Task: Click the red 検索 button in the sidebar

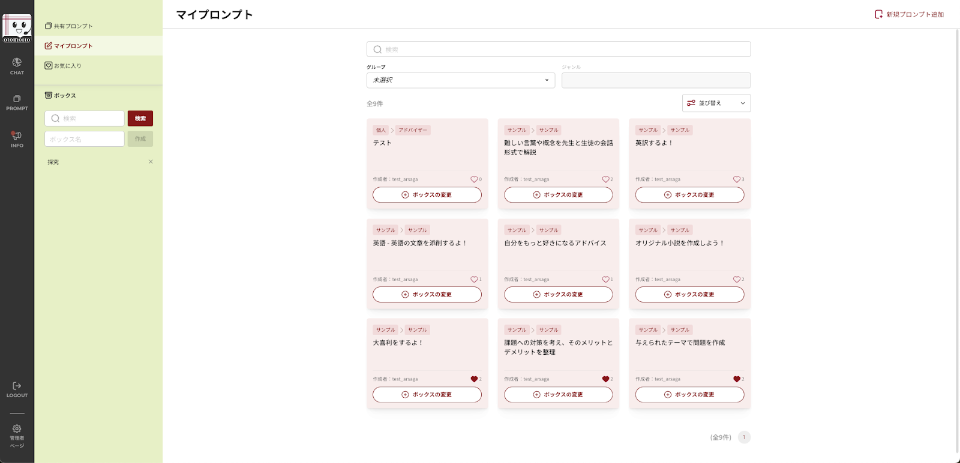Action: 140,118
